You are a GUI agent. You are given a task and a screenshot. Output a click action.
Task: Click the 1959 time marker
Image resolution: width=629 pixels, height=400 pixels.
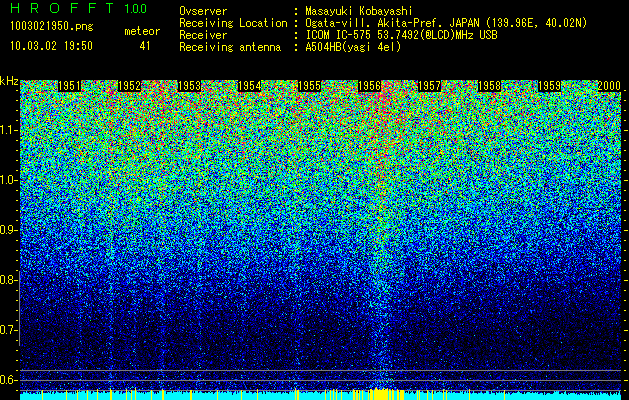(549, 86)
